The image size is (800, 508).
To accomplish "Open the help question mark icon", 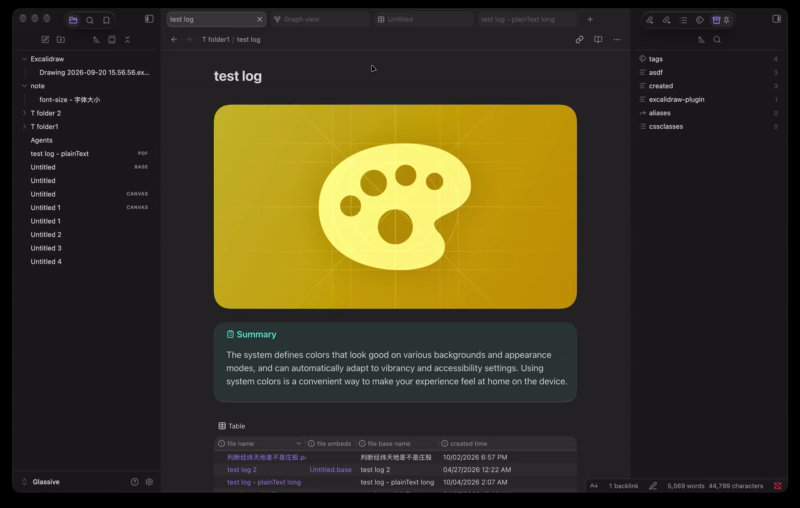I will pos(134,482).
